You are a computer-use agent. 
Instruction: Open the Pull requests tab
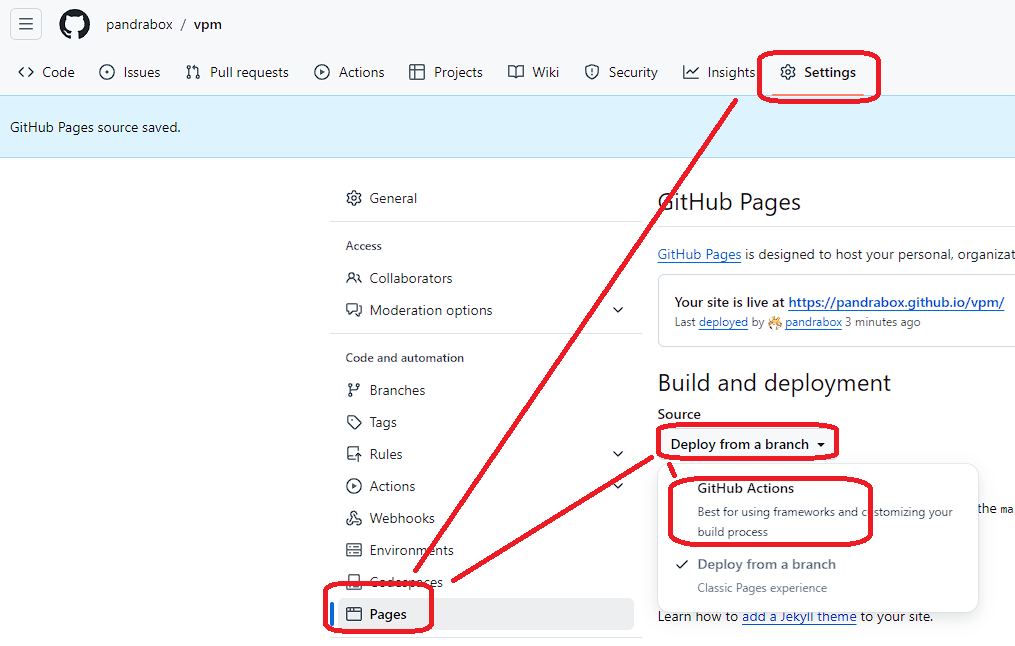237,72
